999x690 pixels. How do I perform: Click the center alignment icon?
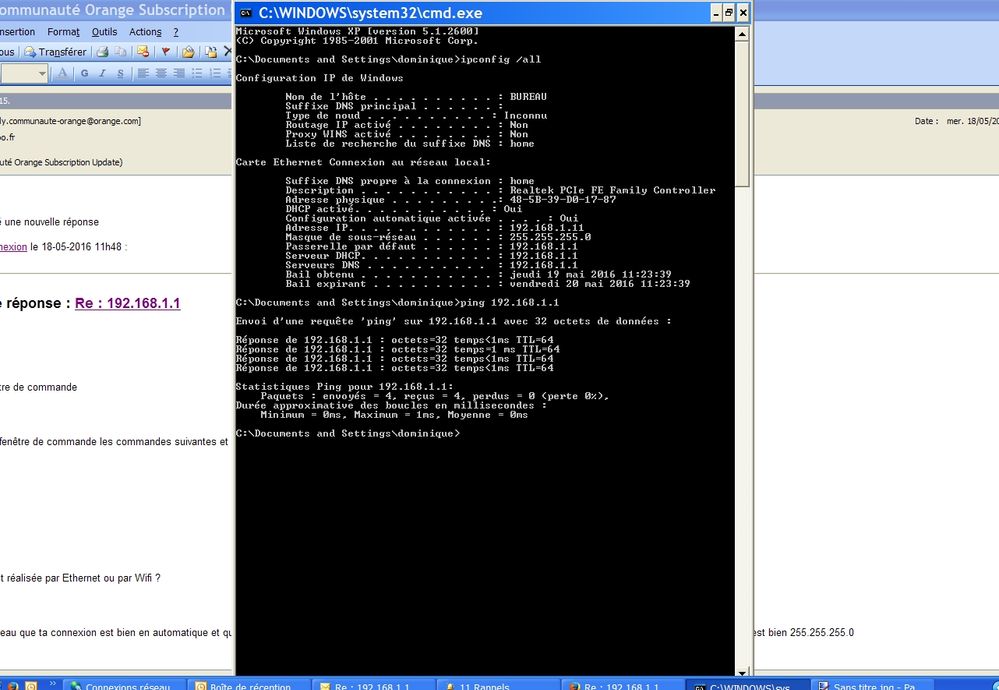point(160,73)
